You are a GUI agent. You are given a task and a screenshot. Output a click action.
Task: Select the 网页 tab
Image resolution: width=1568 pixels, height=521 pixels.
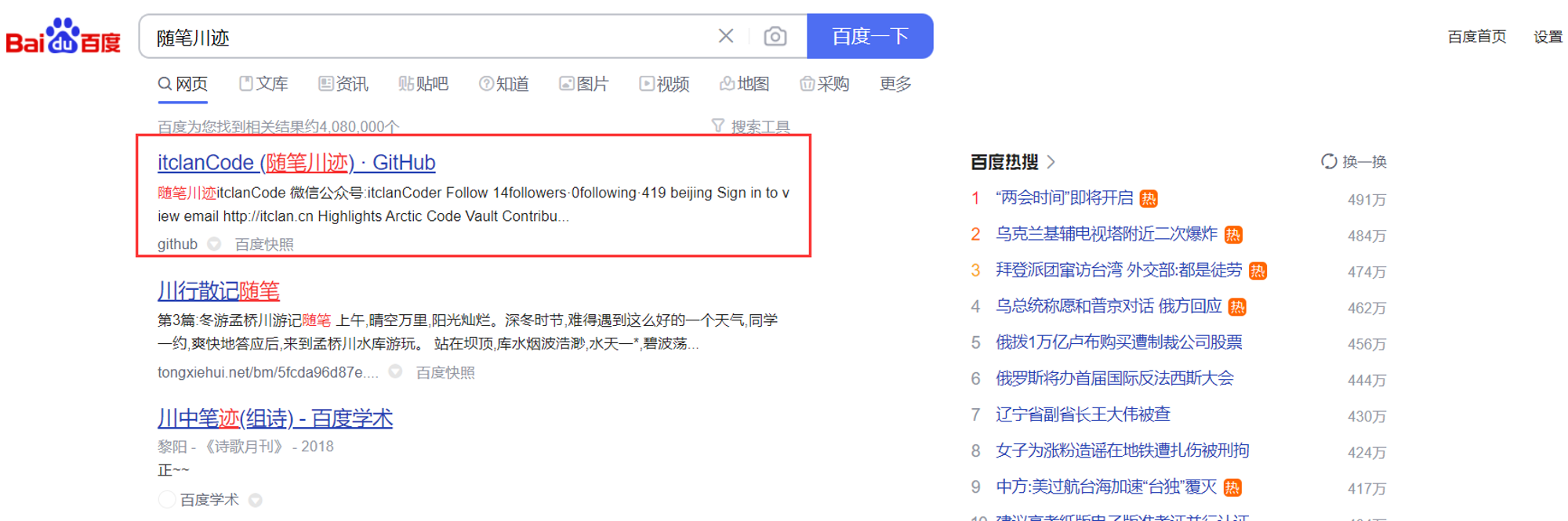(x=183, y=84)
